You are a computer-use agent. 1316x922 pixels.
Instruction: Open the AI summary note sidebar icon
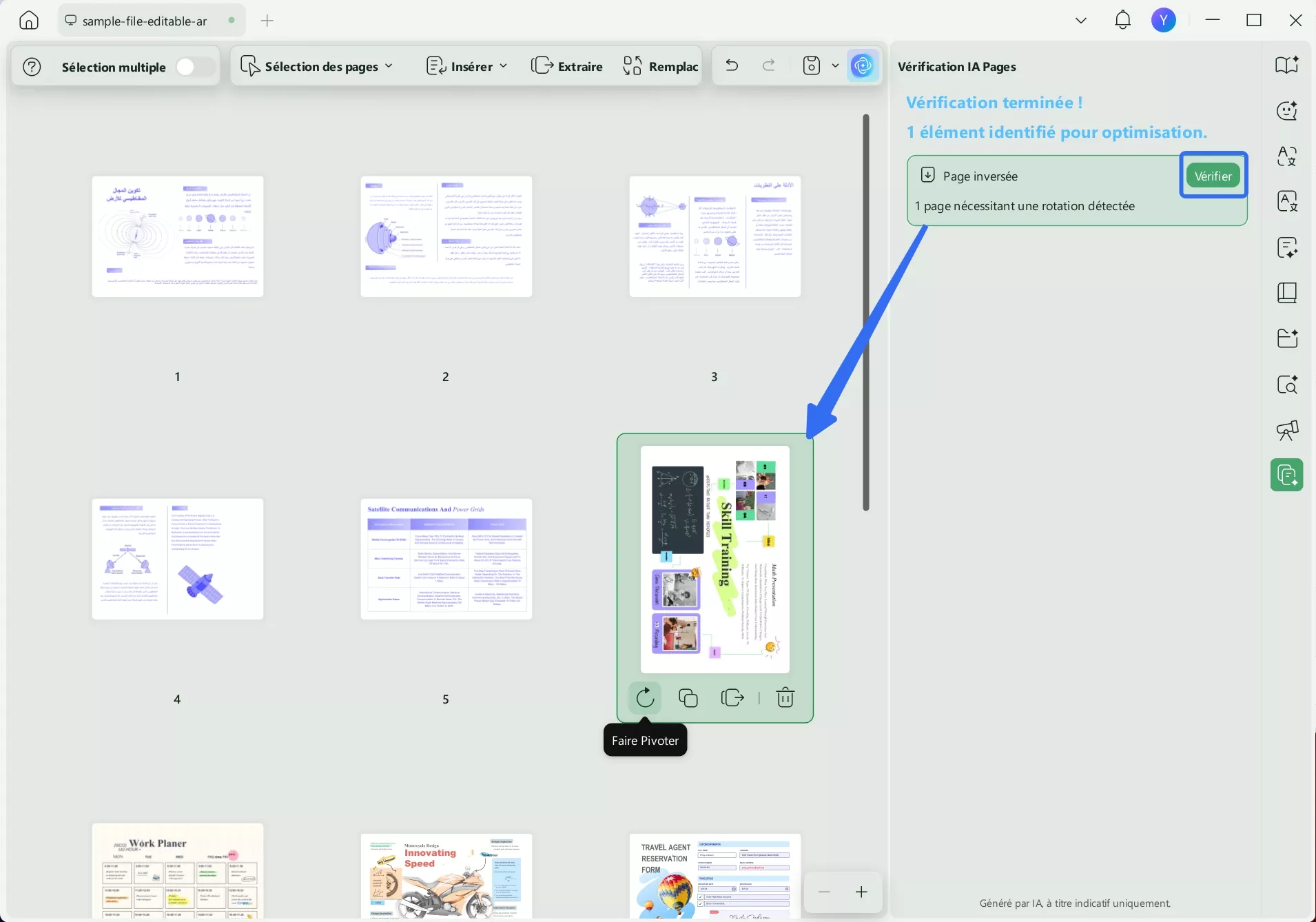click(x=1287, y=247)
